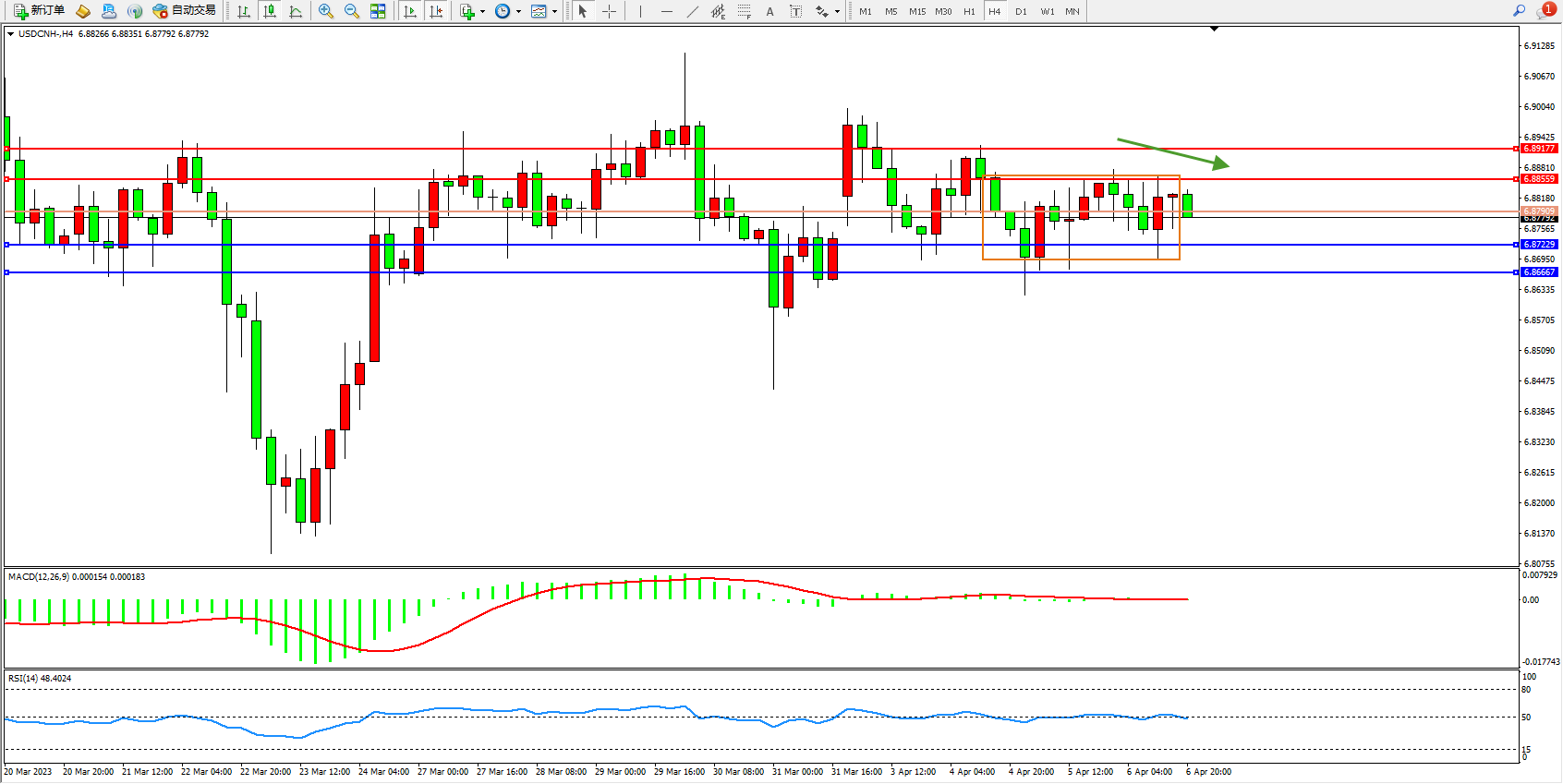Tile chart windows with grid icon

click(x=378, y=11)
